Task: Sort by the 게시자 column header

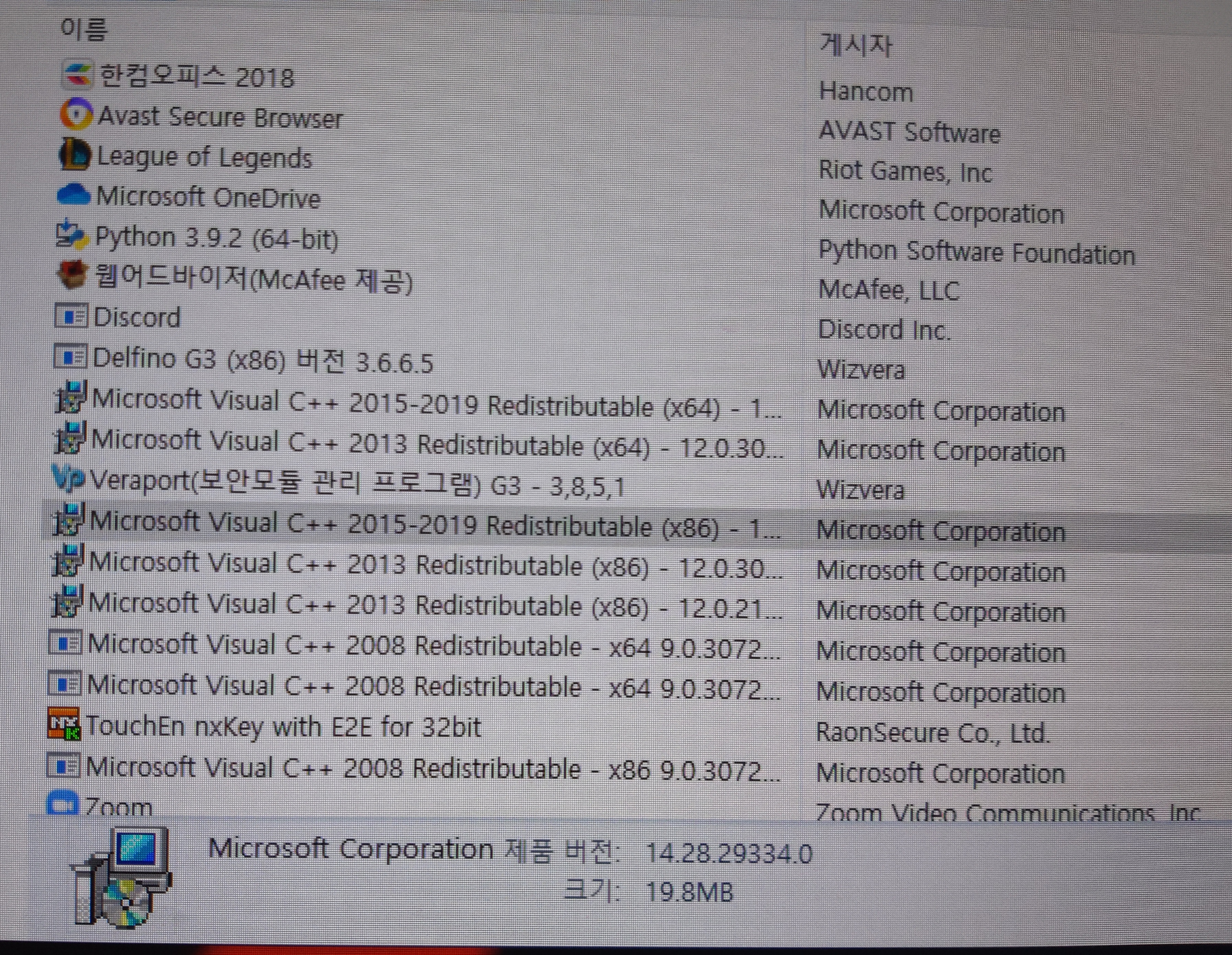Action: [855, 45]
